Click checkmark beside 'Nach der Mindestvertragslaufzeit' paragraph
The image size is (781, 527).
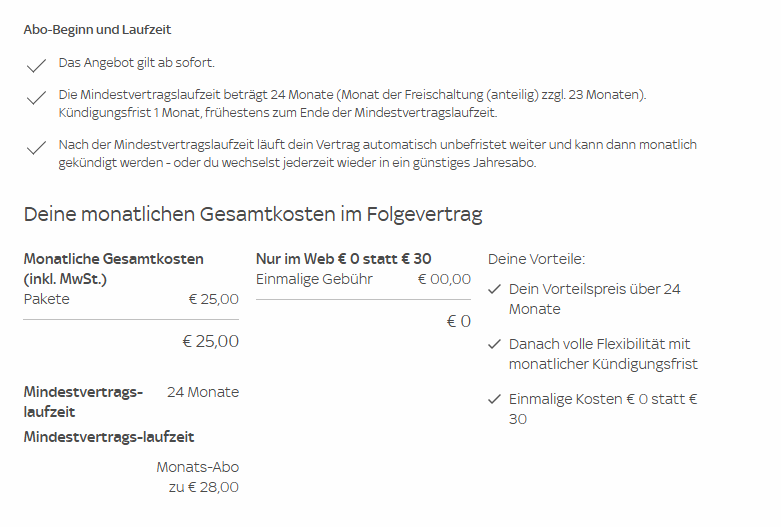(x=36, y=147)
